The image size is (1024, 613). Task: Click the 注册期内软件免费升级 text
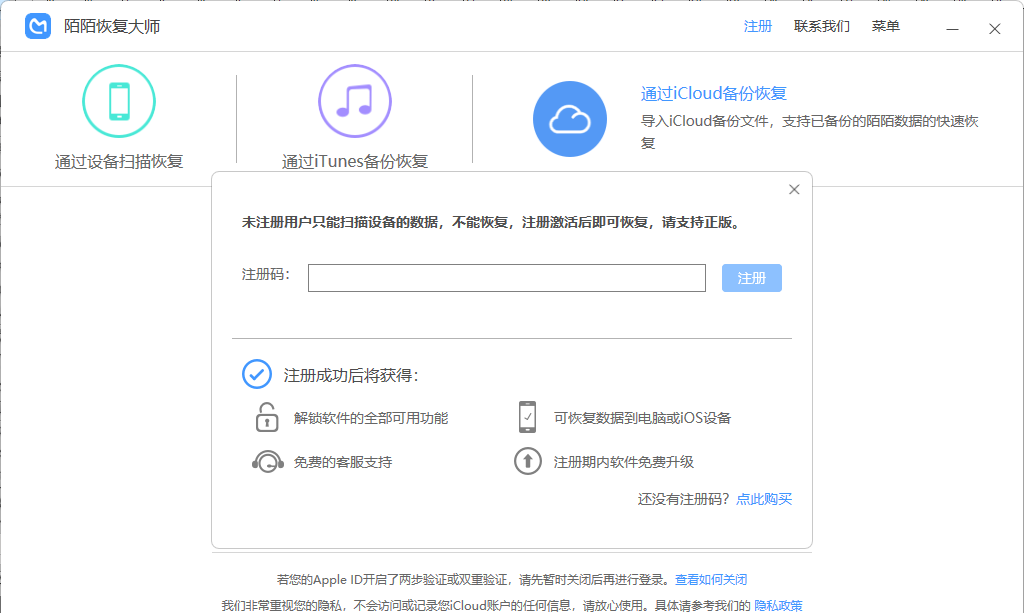coord(624,462)
